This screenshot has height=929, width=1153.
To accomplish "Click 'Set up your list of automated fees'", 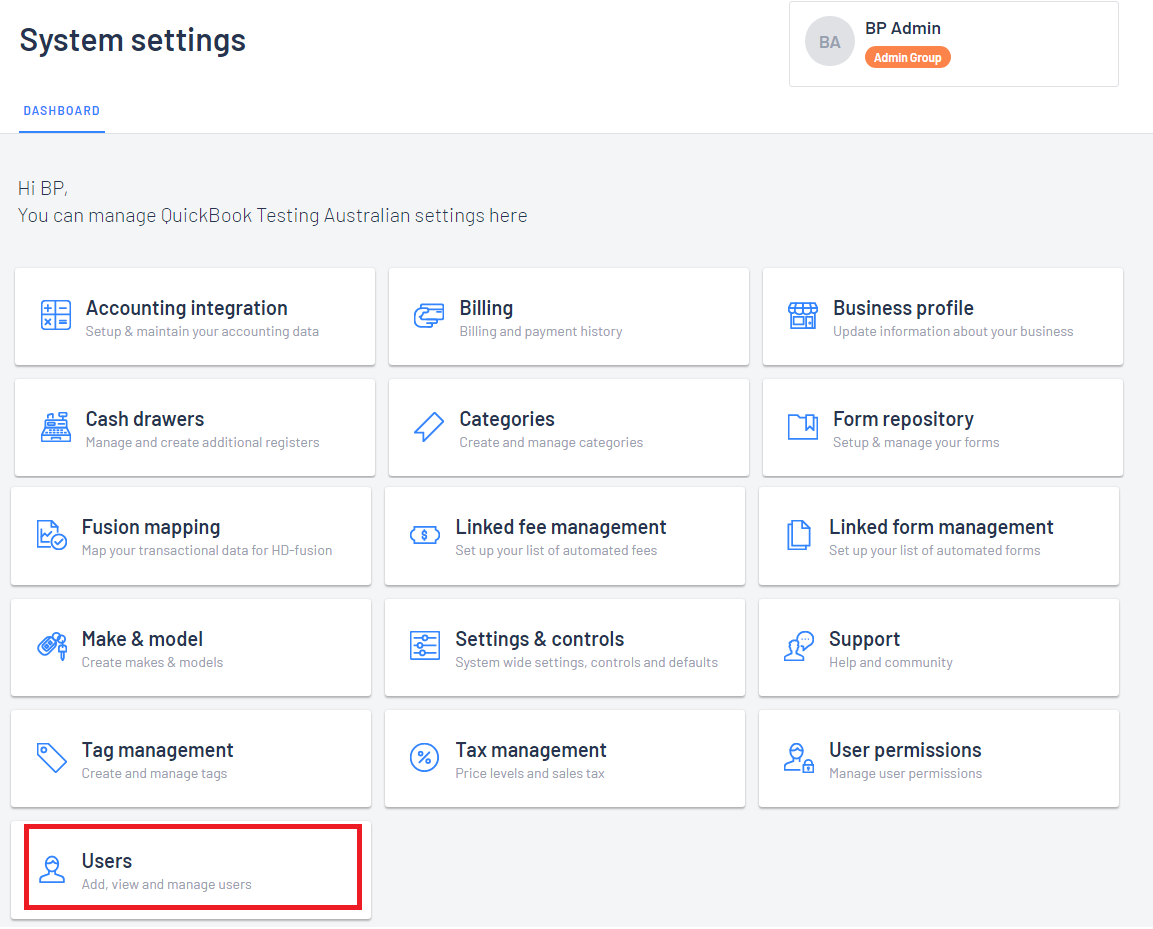I will [x=556, y=551].
